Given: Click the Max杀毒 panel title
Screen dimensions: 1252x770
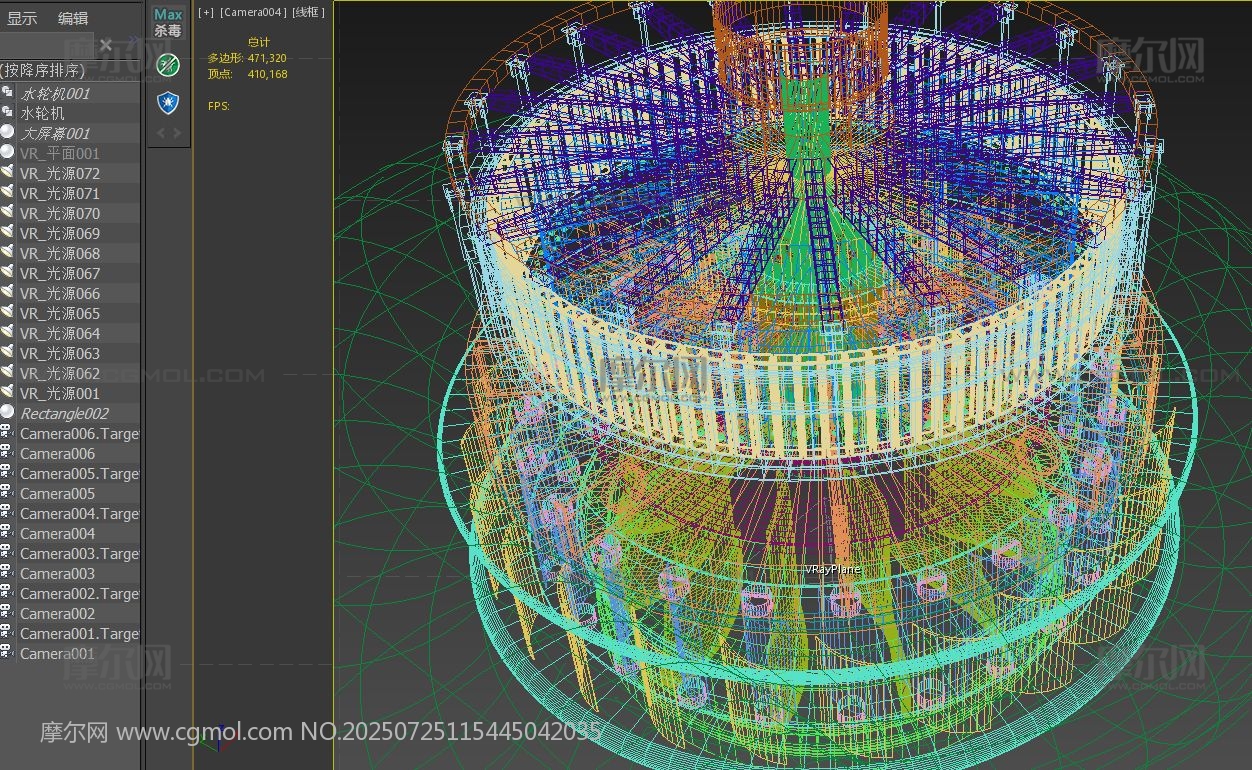Looking at the screenshot, I should click(x=168, y=22).
